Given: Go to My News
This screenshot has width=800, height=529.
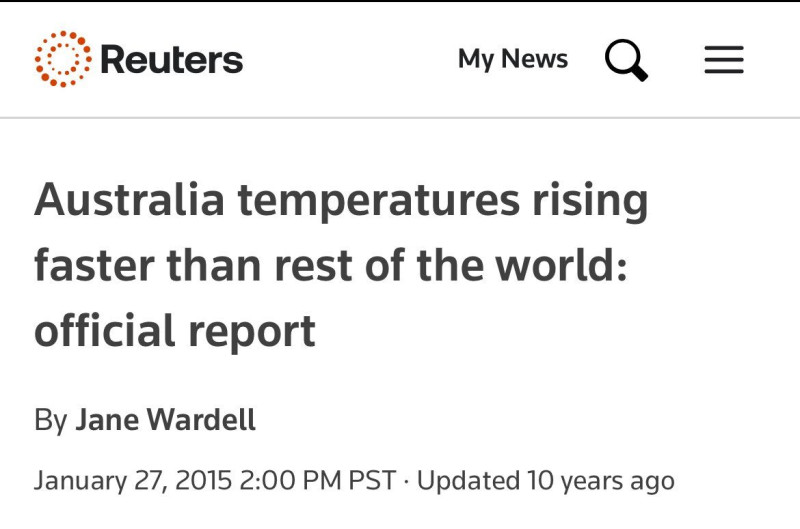Looking at the screenshot, I should (513, 59).
